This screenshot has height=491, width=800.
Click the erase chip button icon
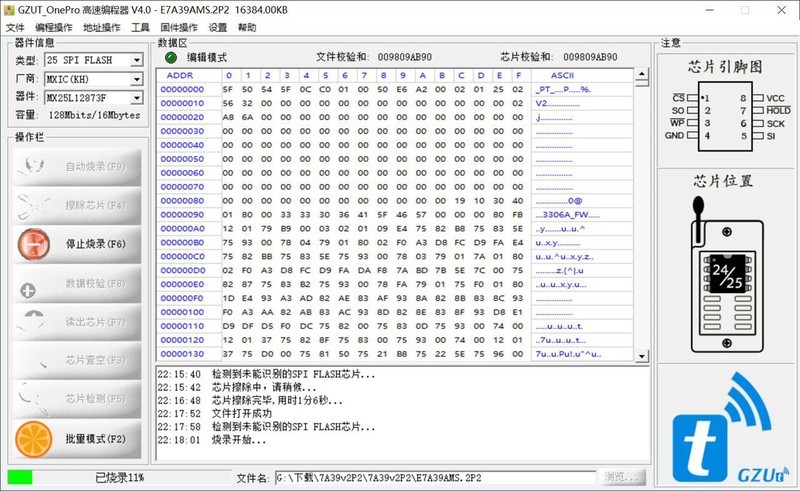click(32, 205)
